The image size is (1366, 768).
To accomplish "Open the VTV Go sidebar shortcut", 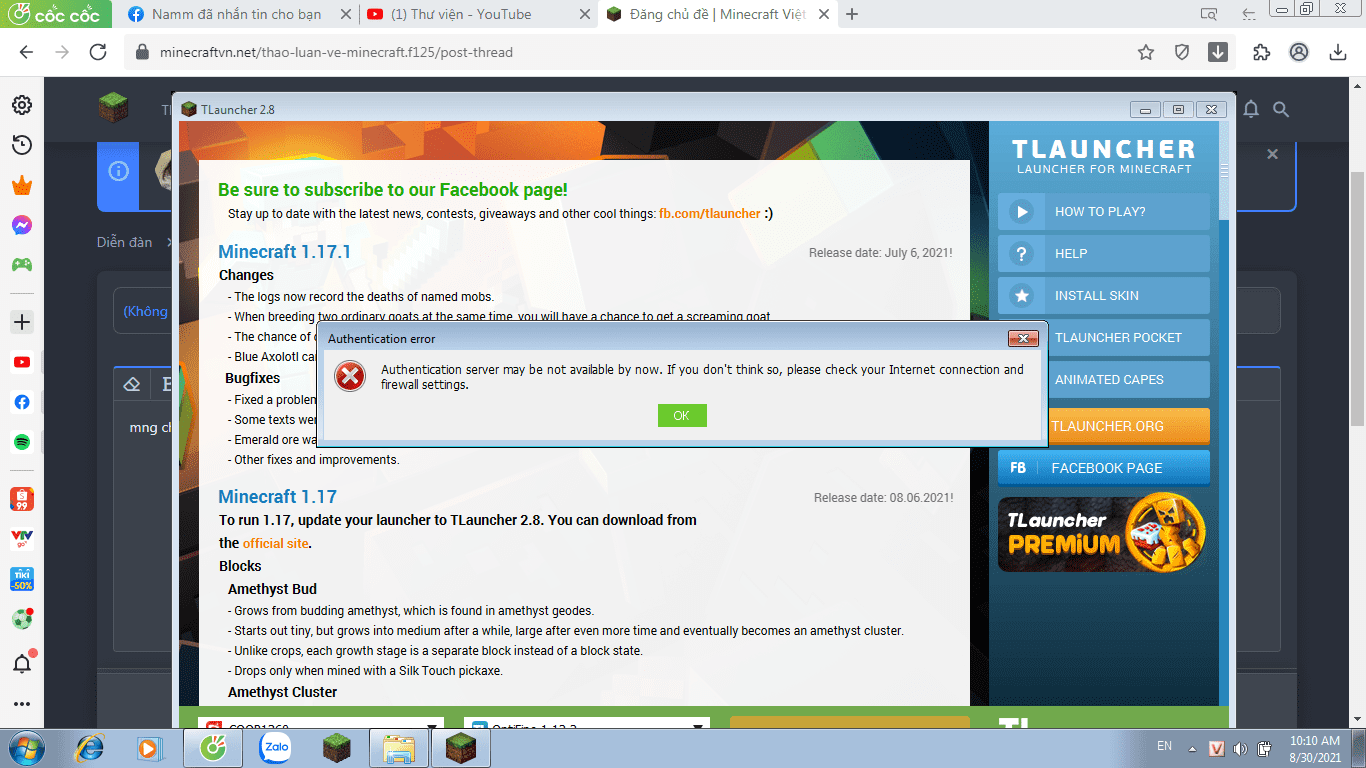I will click(x=21, y=538).
